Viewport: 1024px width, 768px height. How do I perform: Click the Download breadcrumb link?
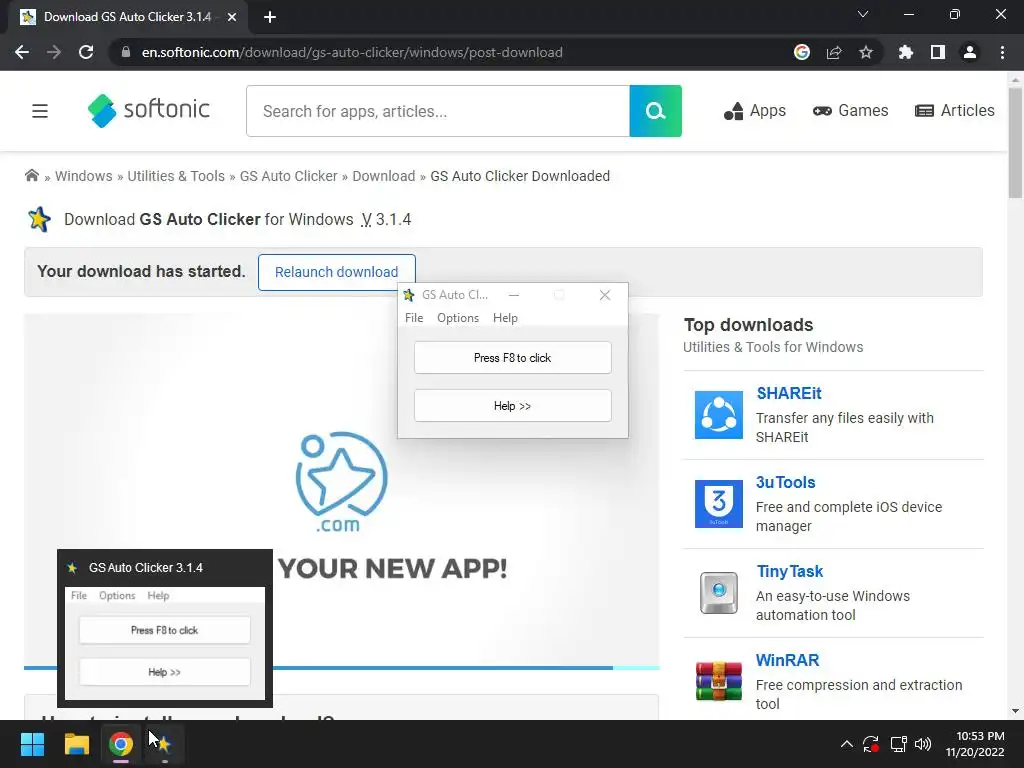point(383,176)
